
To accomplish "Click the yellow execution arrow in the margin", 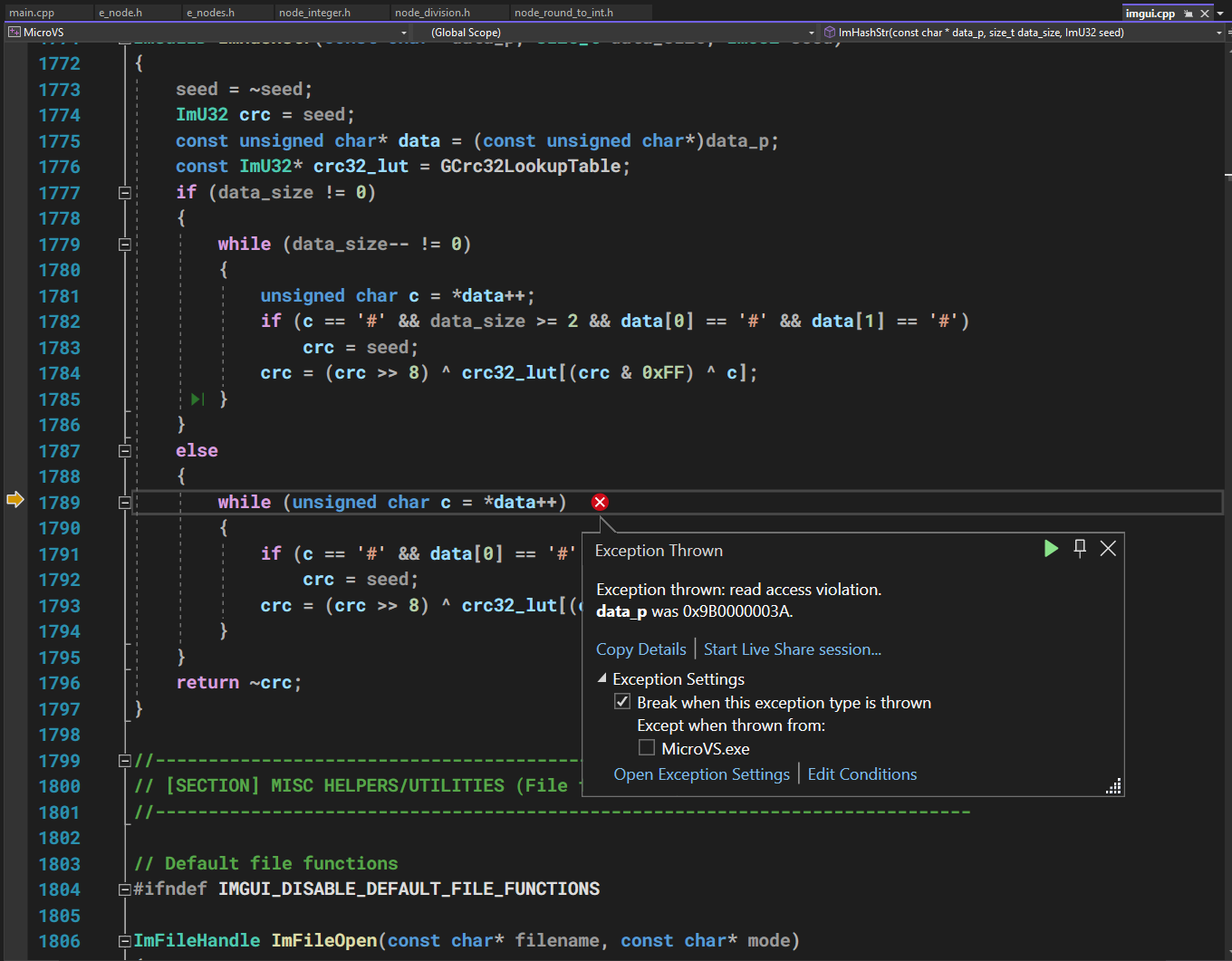I will 14,498.
